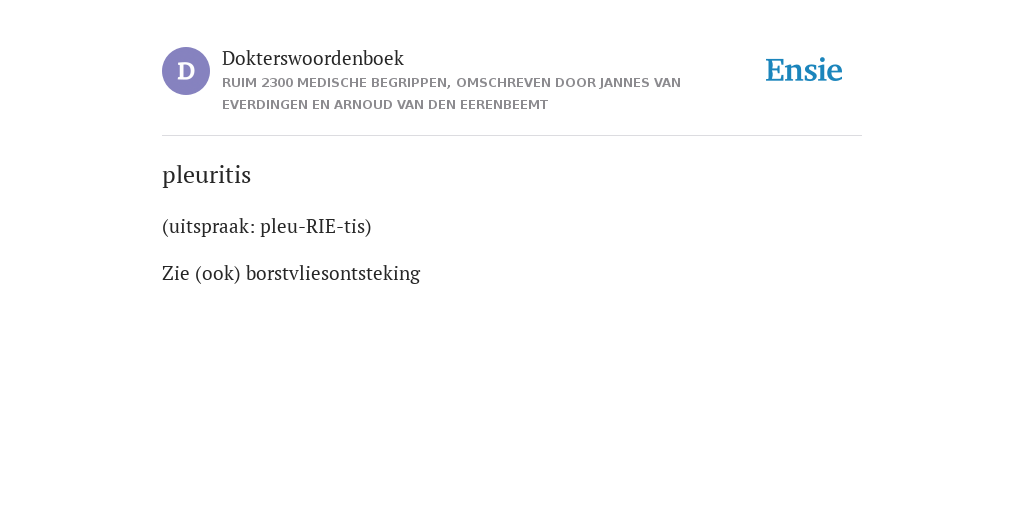Open the Dokterswoordenboek title link
This screenshot has width=1024, height=512.
[x=313, y=58]
